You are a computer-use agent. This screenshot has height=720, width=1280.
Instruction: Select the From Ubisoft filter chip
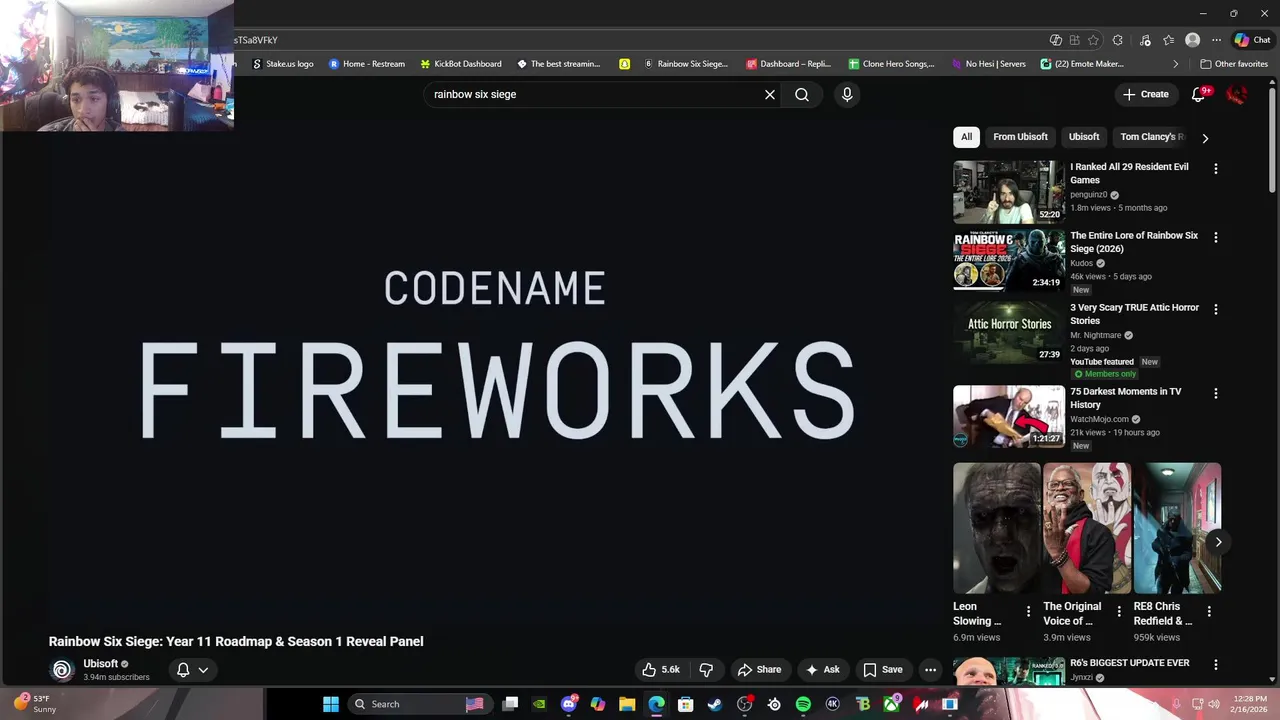[x=1020, y=137]
